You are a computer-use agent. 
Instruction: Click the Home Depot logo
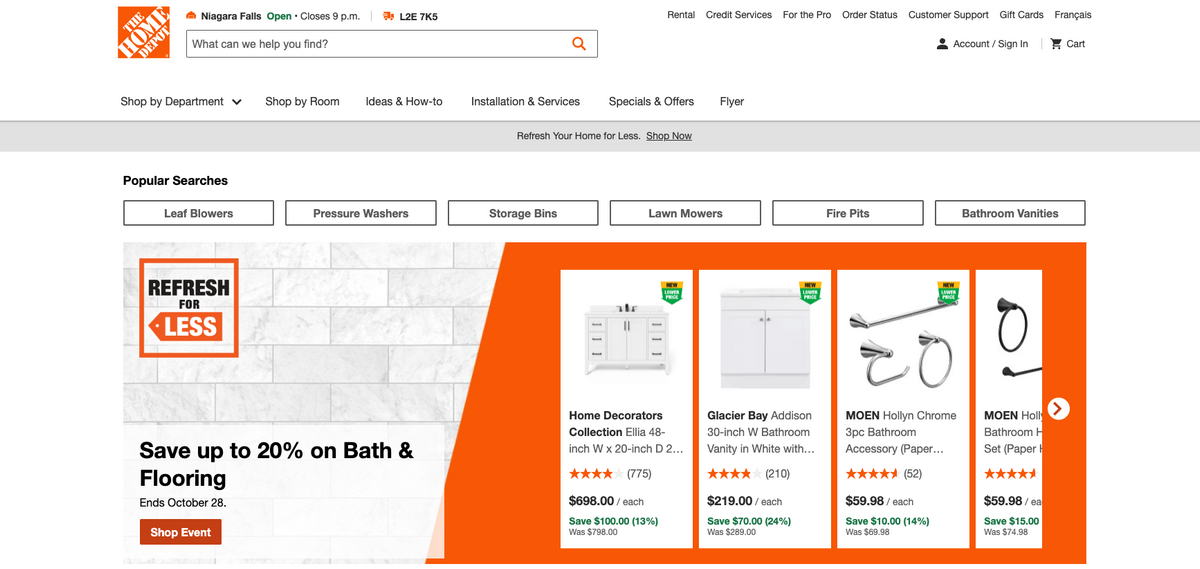(x=143, y=32)
